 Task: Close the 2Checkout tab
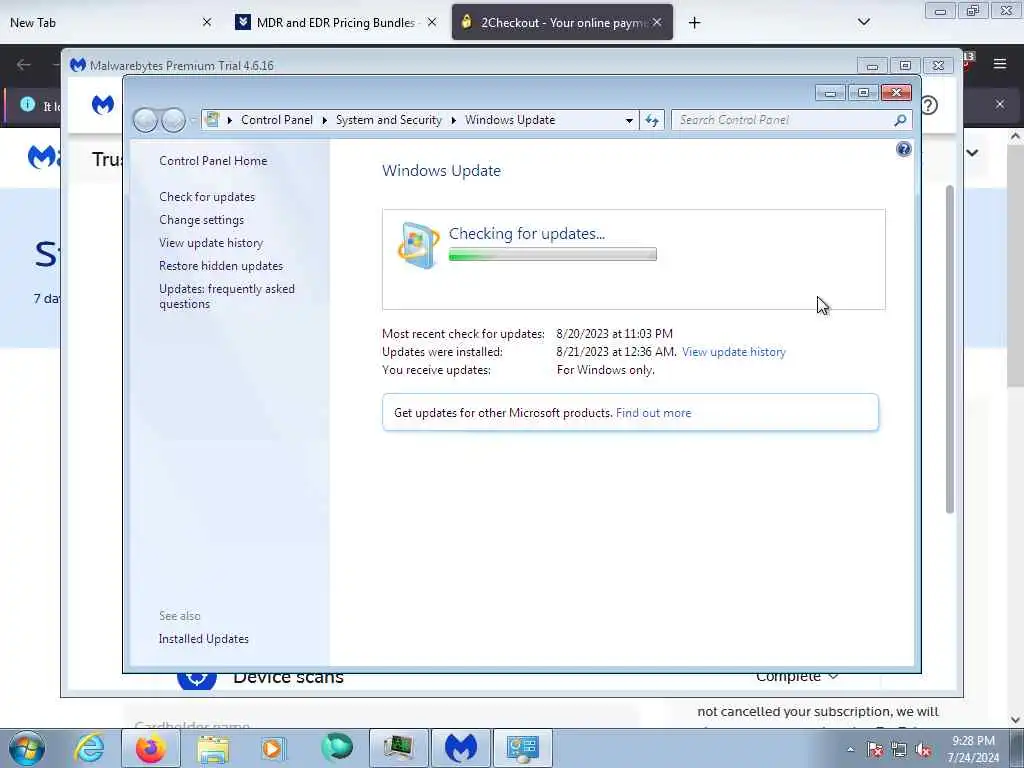[657, 22]
